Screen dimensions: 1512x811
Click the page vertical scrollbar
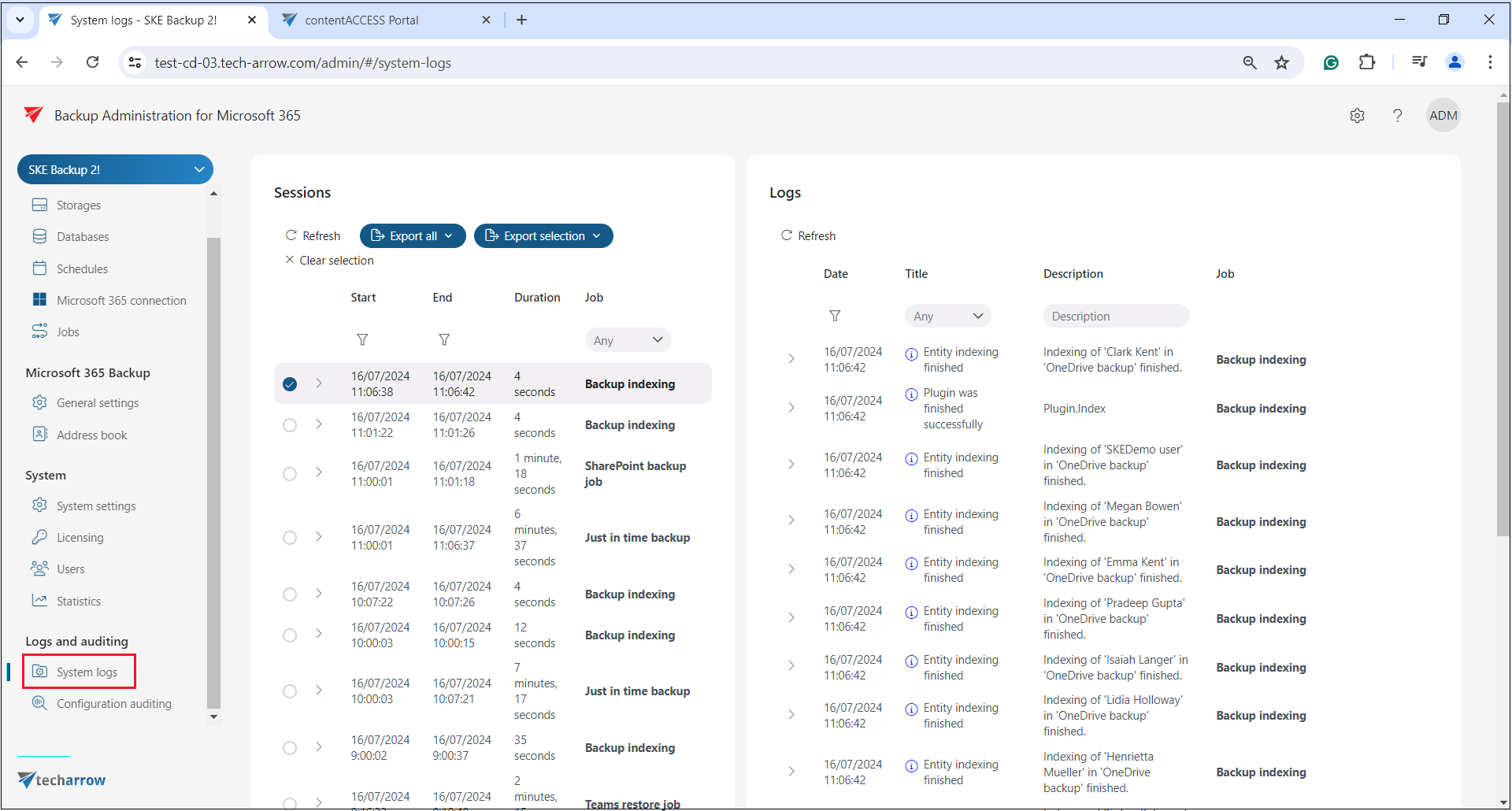tap(1503, 315)
